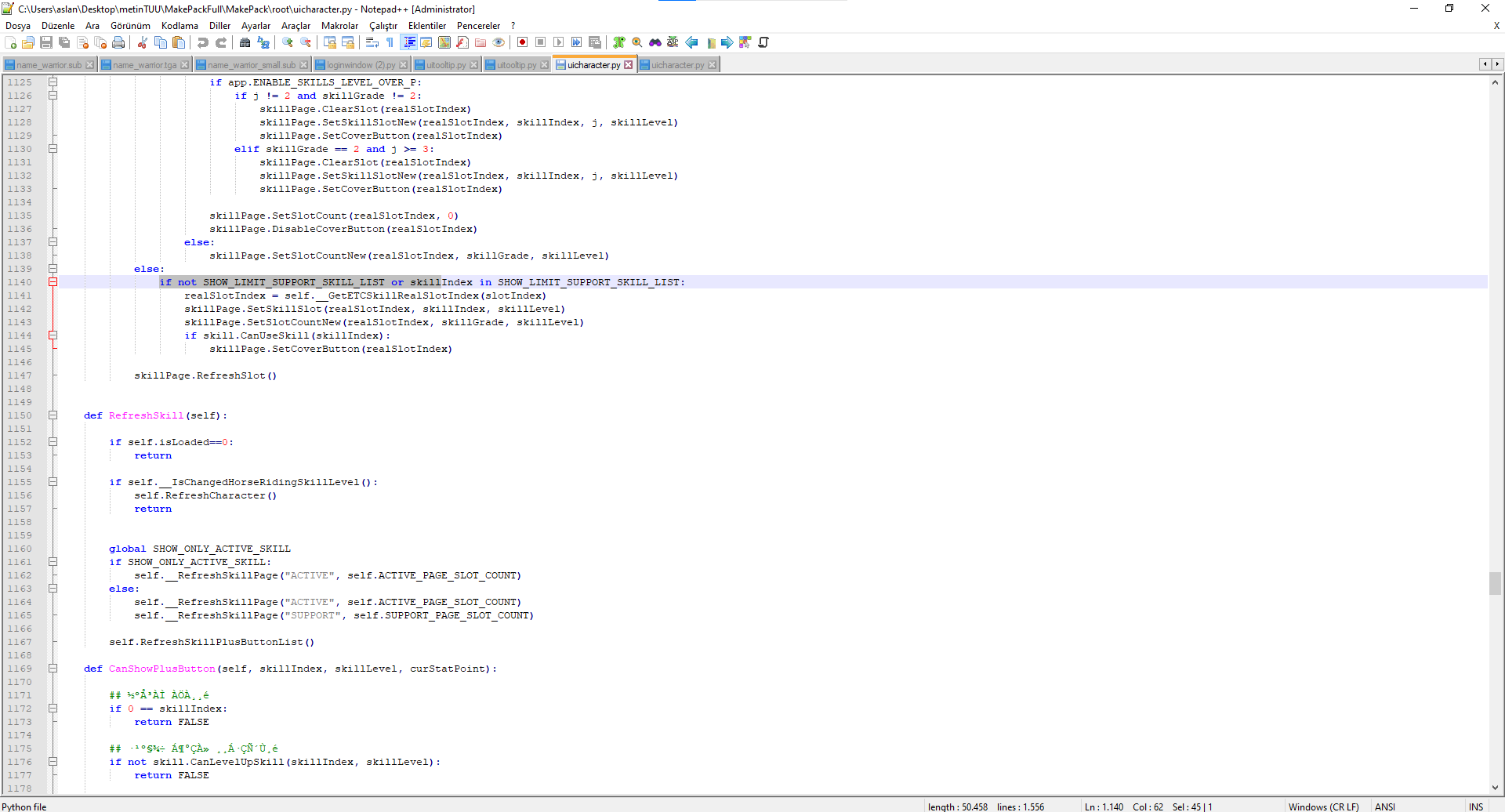Image resolution: width=1505 pixels, height=812 pixels.
Task: Toggle INS insert mode in status bar
Action: (x=1476, y=807)
